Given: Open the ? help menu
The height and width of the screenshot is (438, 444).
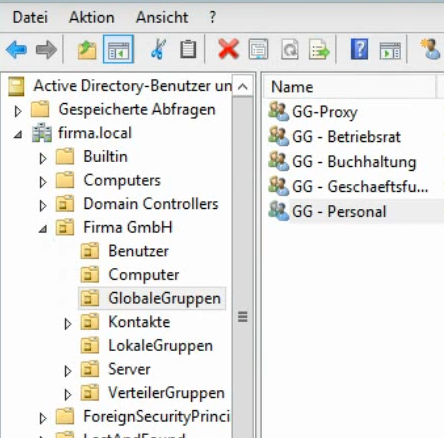Looking at the screenshot, I should [x=213, y=17].
